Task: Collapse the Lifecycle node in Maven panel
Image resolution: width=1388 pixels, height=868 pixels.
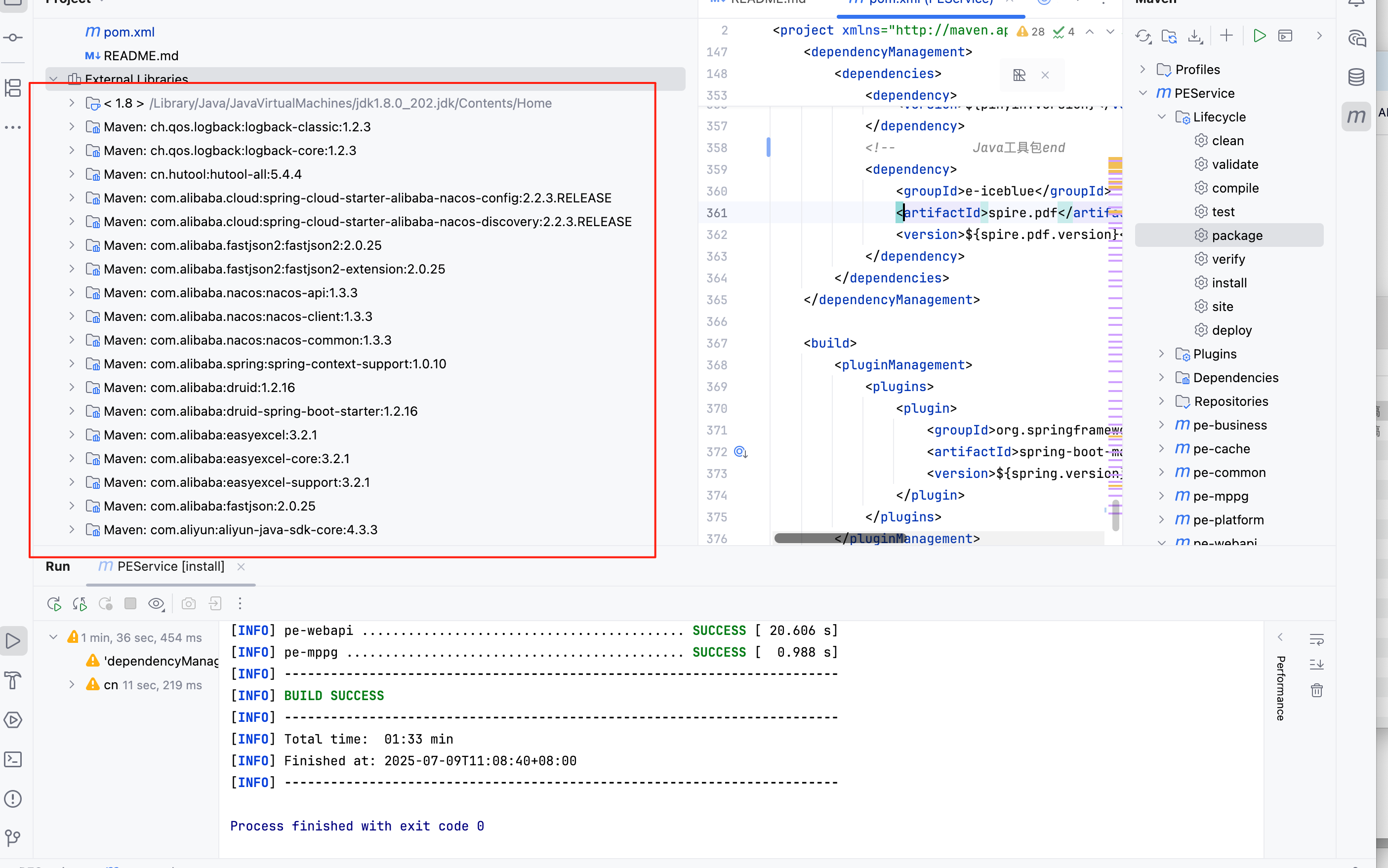Action: pyautogui.click(x=1161, y=117)
